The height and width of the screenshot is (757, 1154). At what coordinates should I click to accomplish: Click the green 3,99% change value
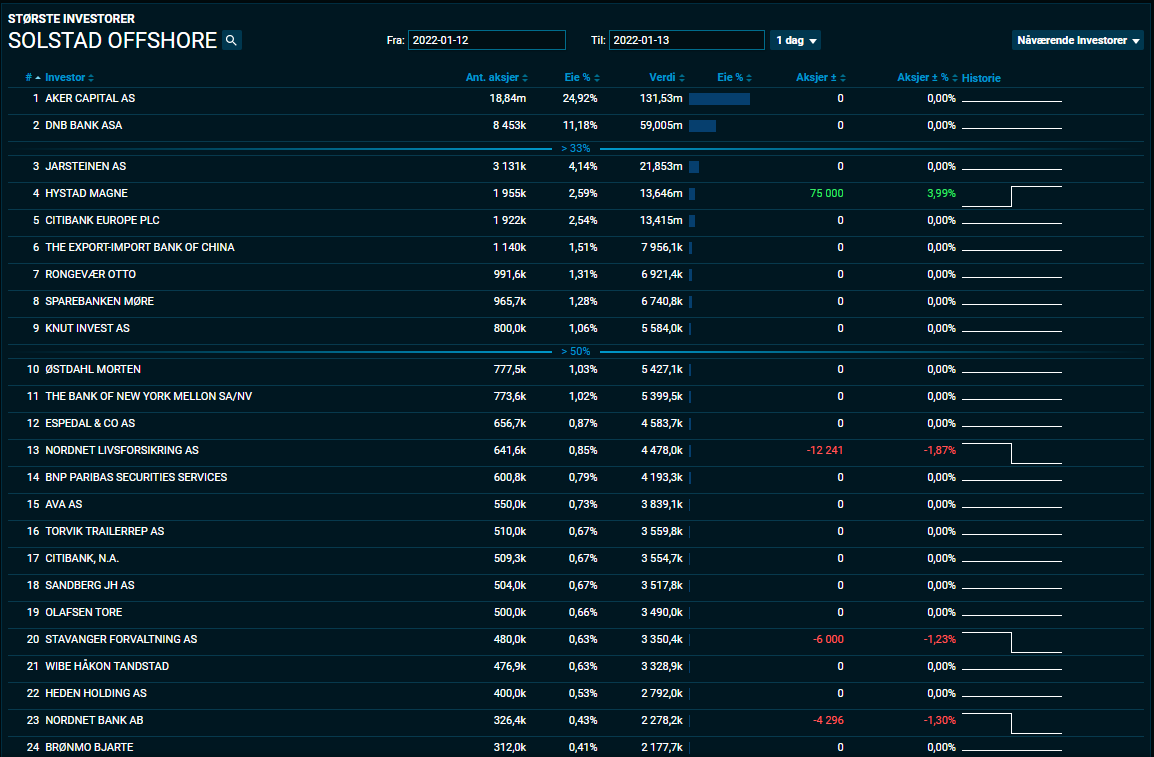point(941,193)
